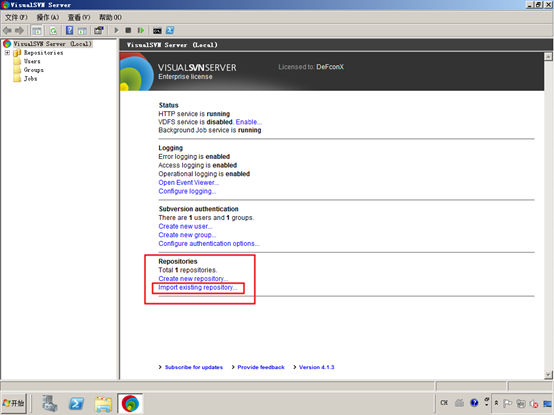
Task: Click the keyboard input method tray icon
Action: (x=459, y=403)
